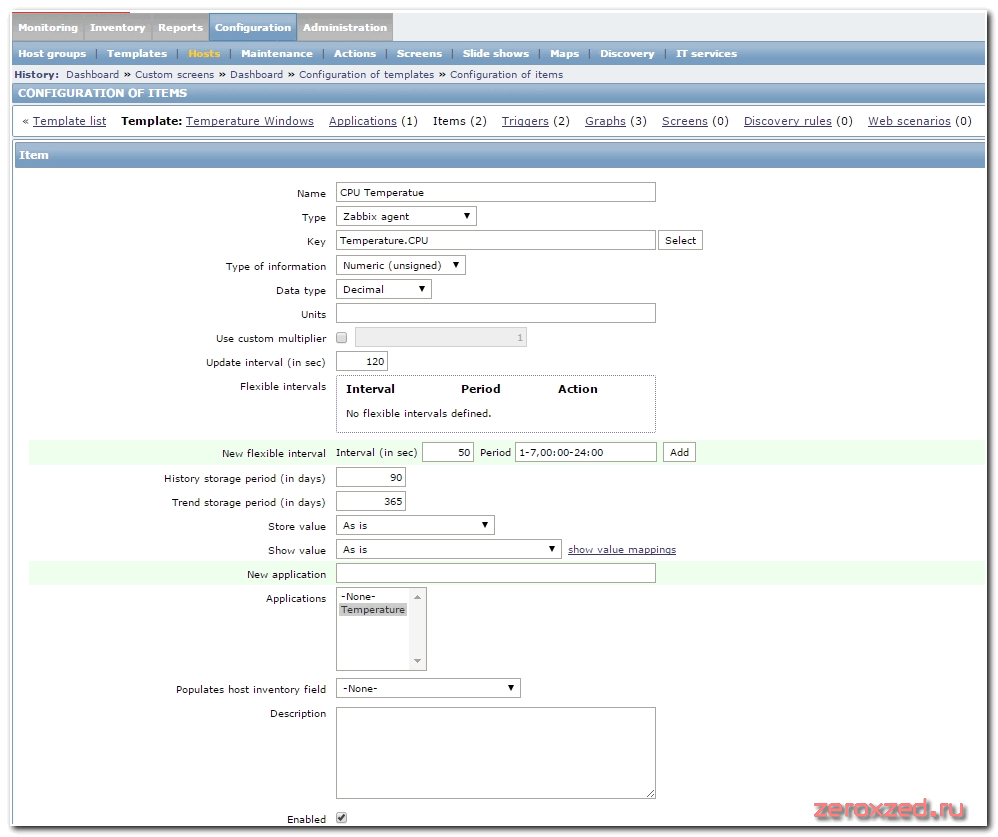Uncheck the Enabled checkbox
The image size is (998, 837).
(342, 818)
